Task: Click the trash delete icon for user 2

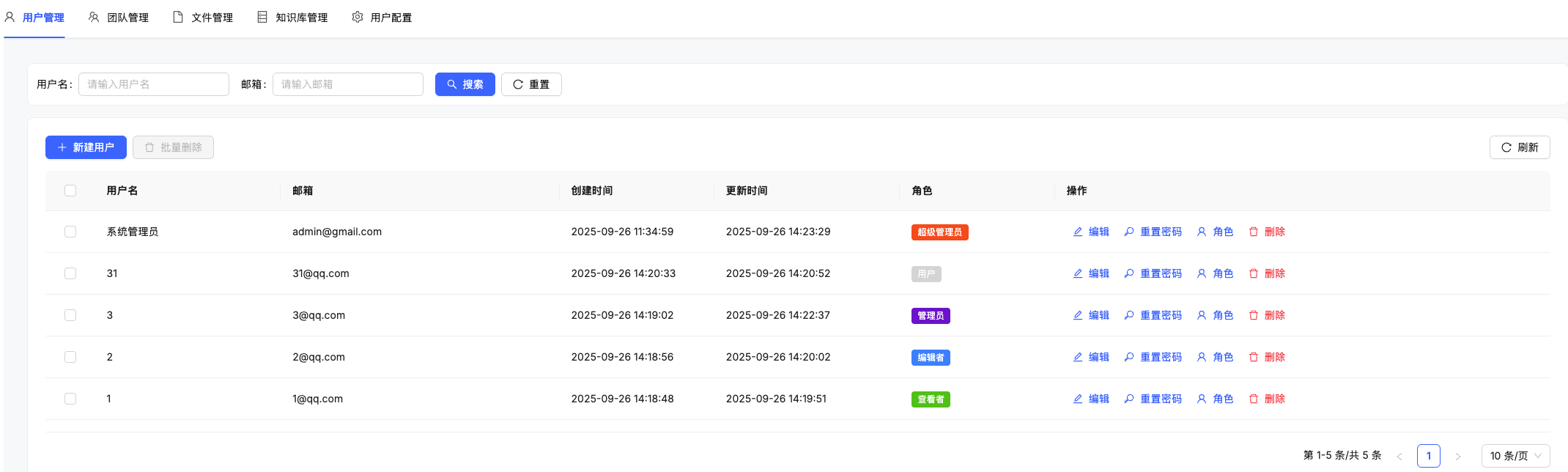Action: (x=1254, y=357)
